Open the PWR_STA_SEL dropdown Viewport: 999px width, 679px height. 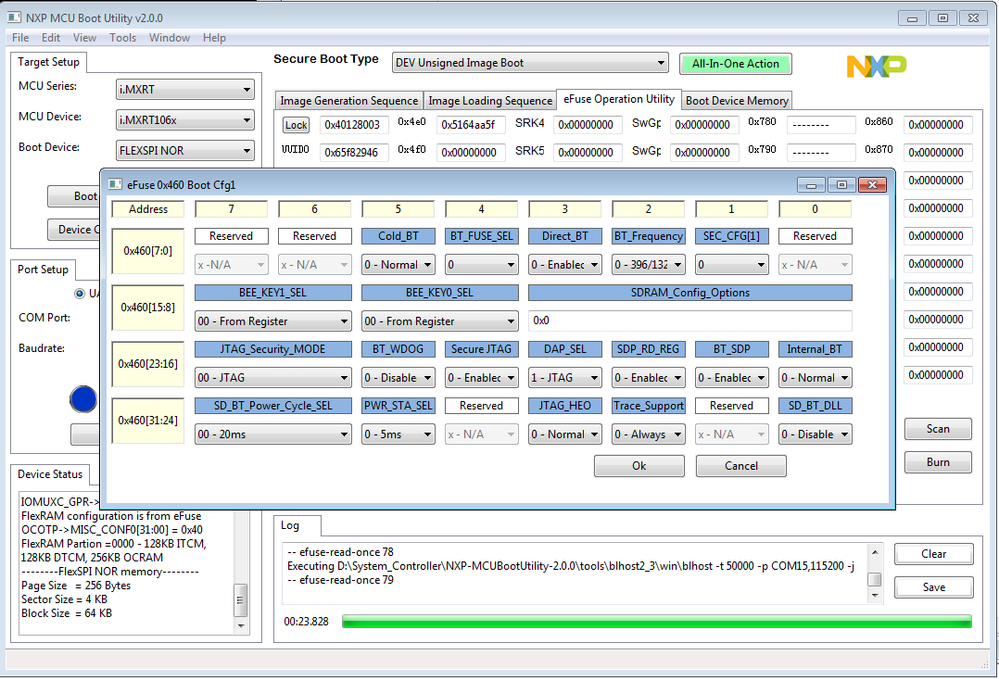tap(398, 434)
